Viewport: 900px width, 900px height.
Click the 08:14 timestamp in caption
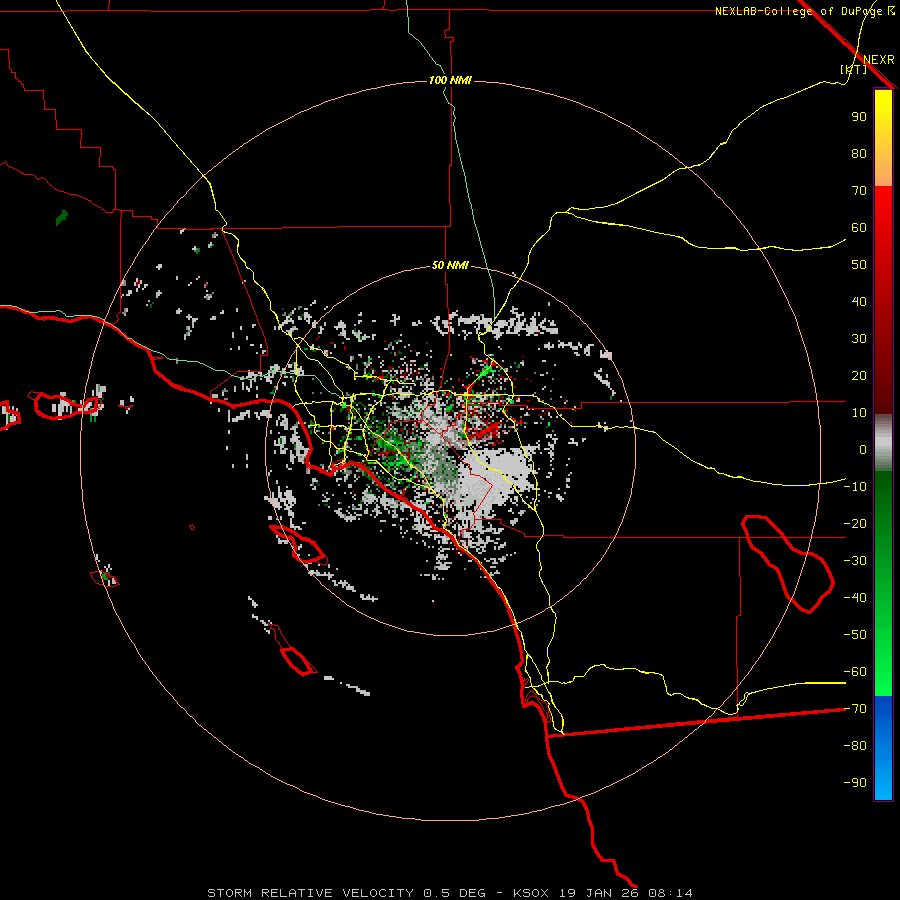(x=670, y=893)
